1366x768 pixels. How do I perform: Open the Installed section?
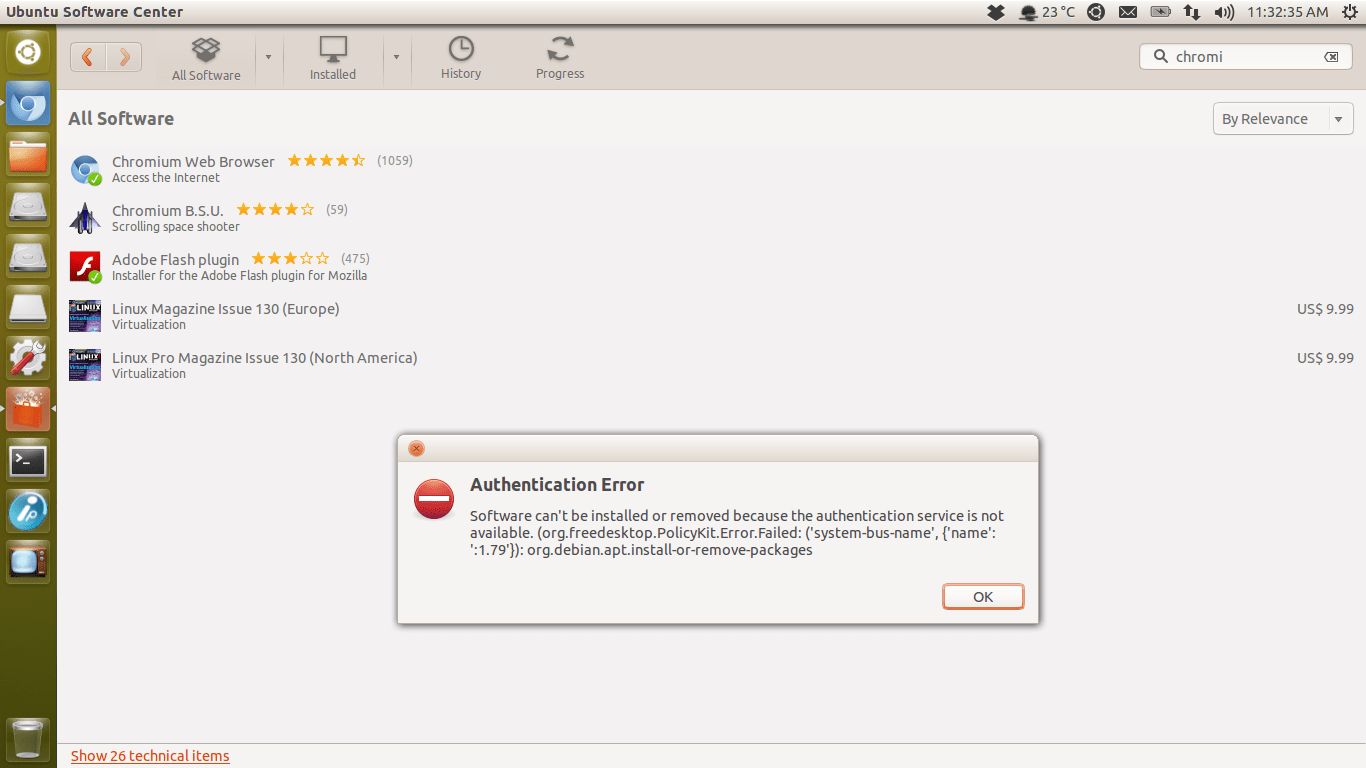tap(333, 60)
